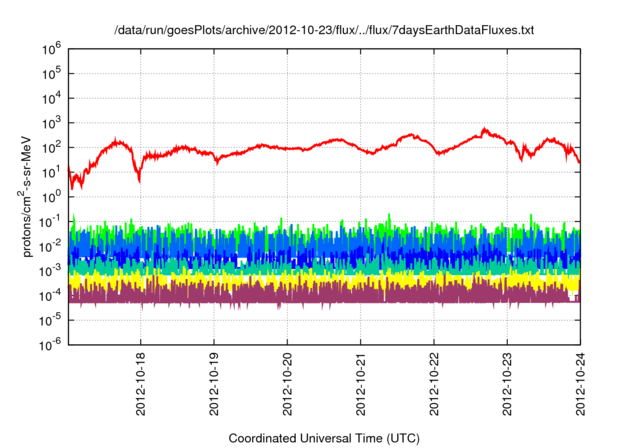
Task: Click the 10^-2 y-axis tick label
Action: coord(50,246)
